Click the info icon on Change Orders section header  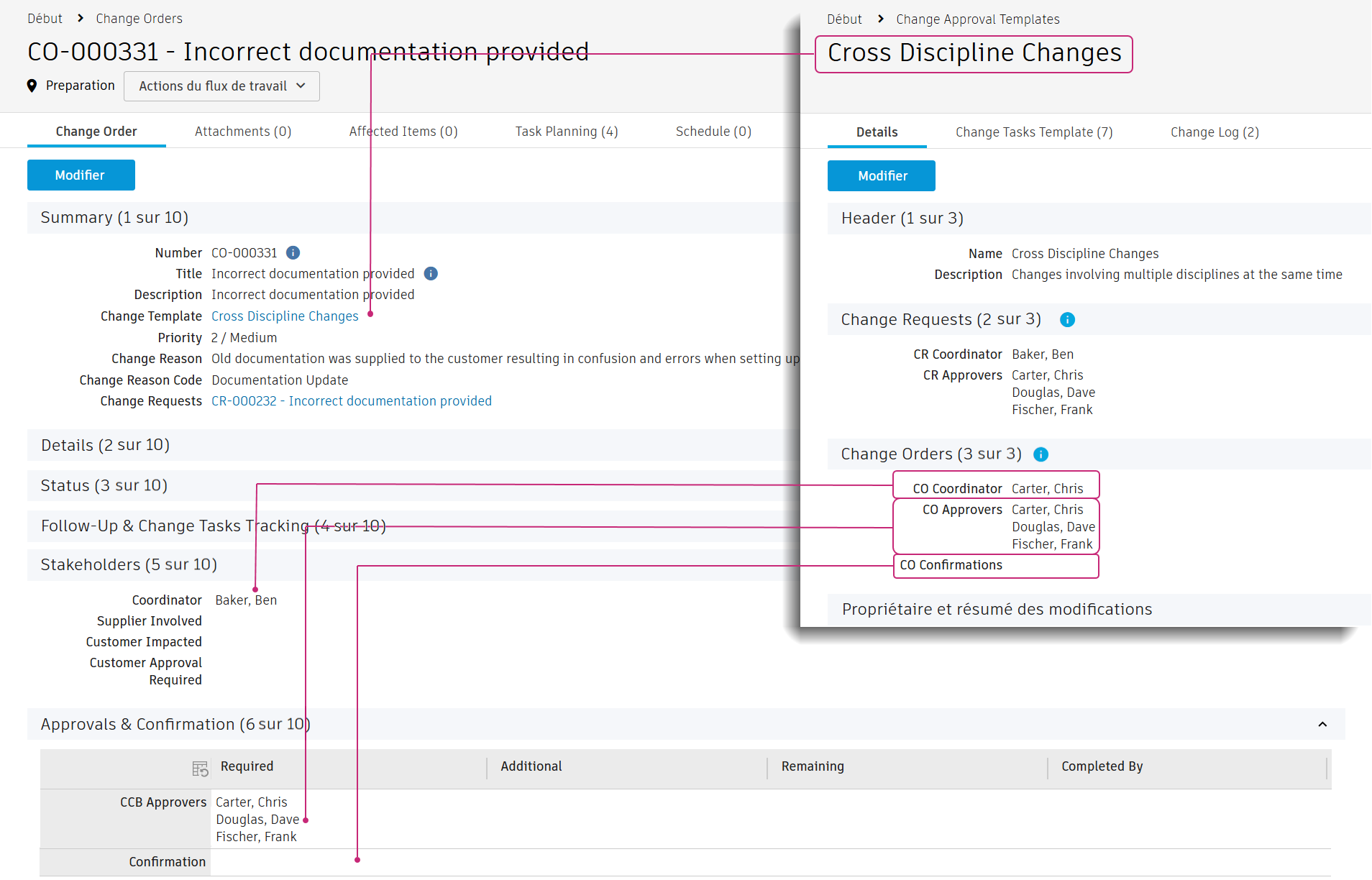click(x=1041, y=454)
